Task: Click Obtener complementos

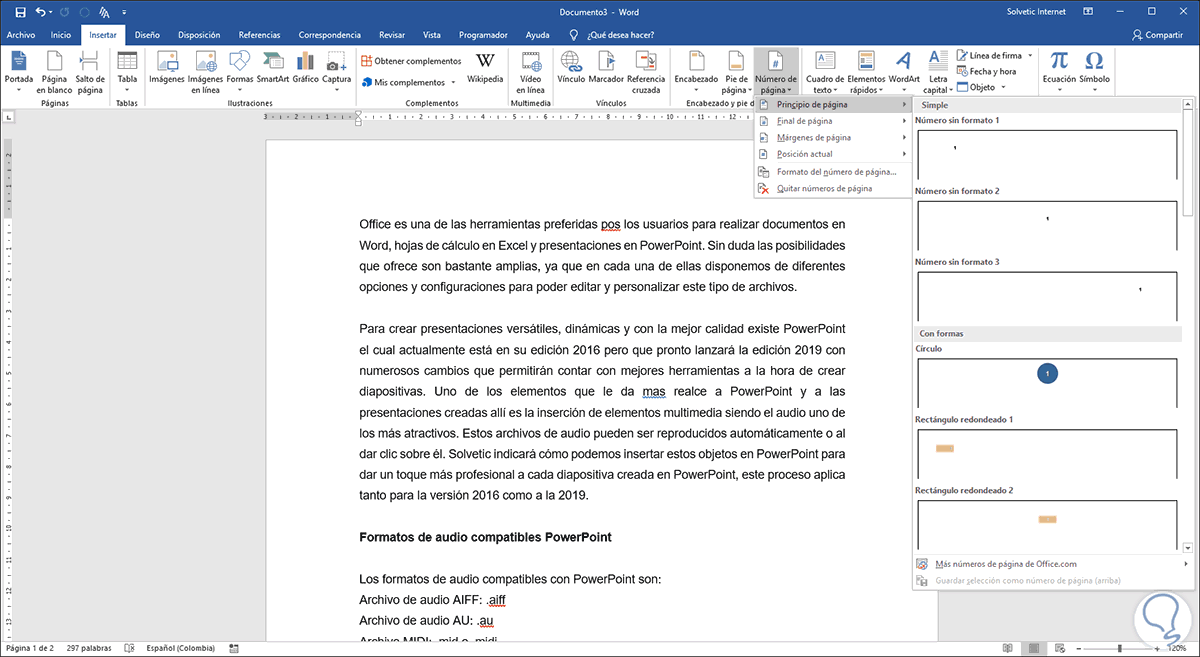Action: pyautogui.click(x=411, y=61)
